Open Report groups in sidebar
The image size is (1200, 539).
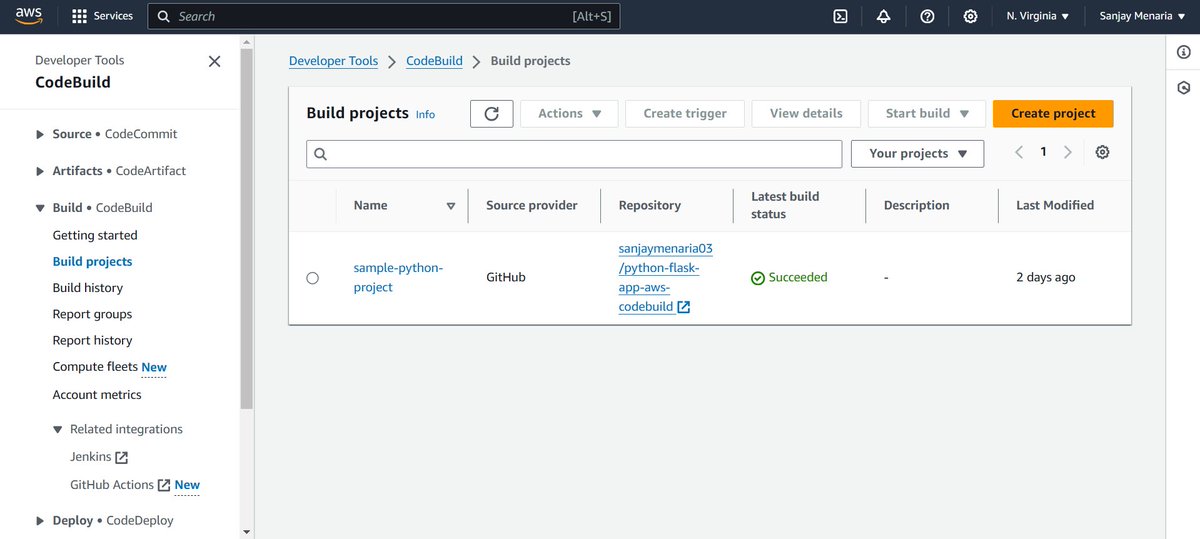point(92,314)
